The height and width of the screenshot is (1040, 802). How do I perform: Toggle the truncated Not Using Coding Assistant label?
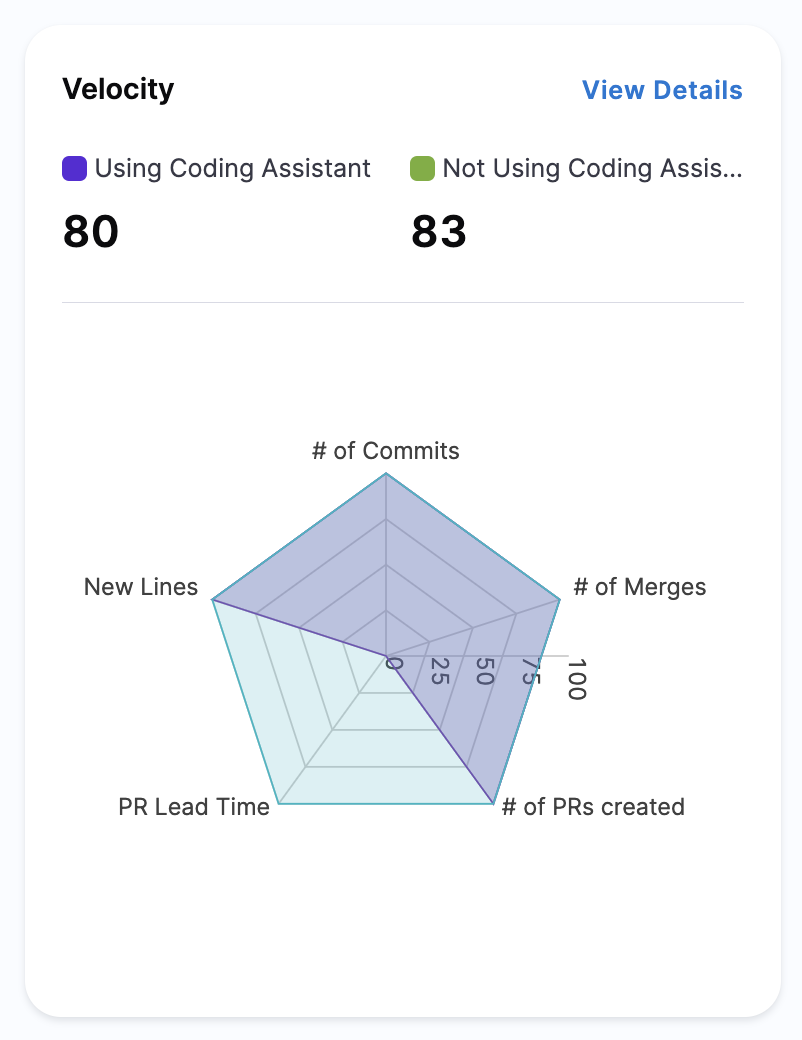(x=592, y=168)
